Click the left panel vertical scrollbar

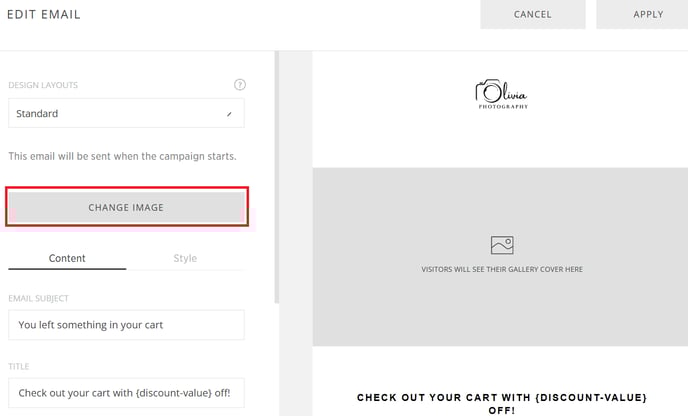coord(276,177)
